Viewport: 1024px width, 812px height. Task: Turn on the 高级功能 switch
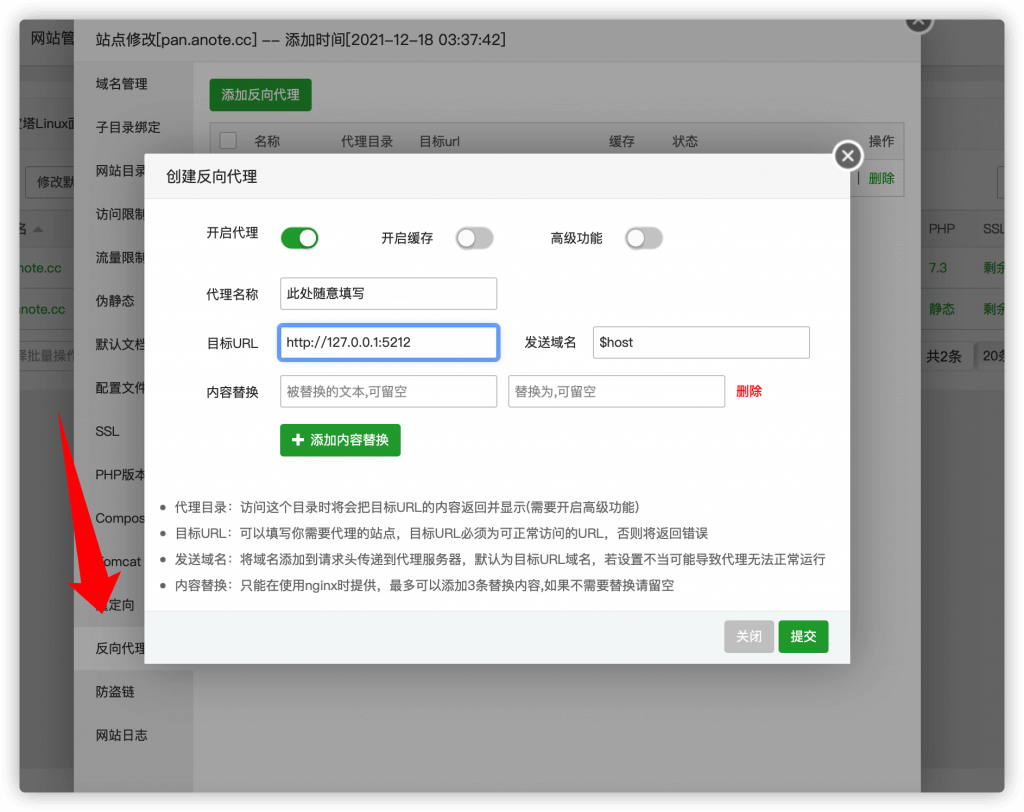click(644, 238)
